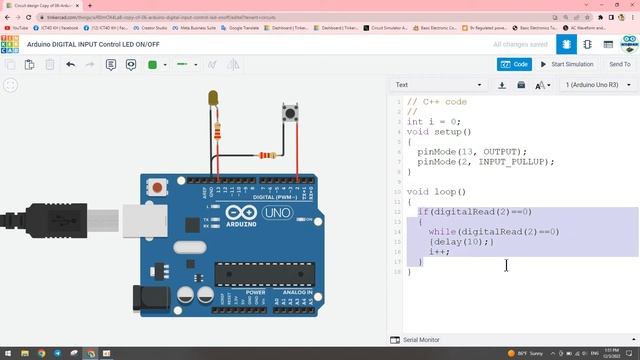This screenshot has width=640, height=360.
Task: Expand Serial Monitor with arrow
Action: (x=633, y=340)
